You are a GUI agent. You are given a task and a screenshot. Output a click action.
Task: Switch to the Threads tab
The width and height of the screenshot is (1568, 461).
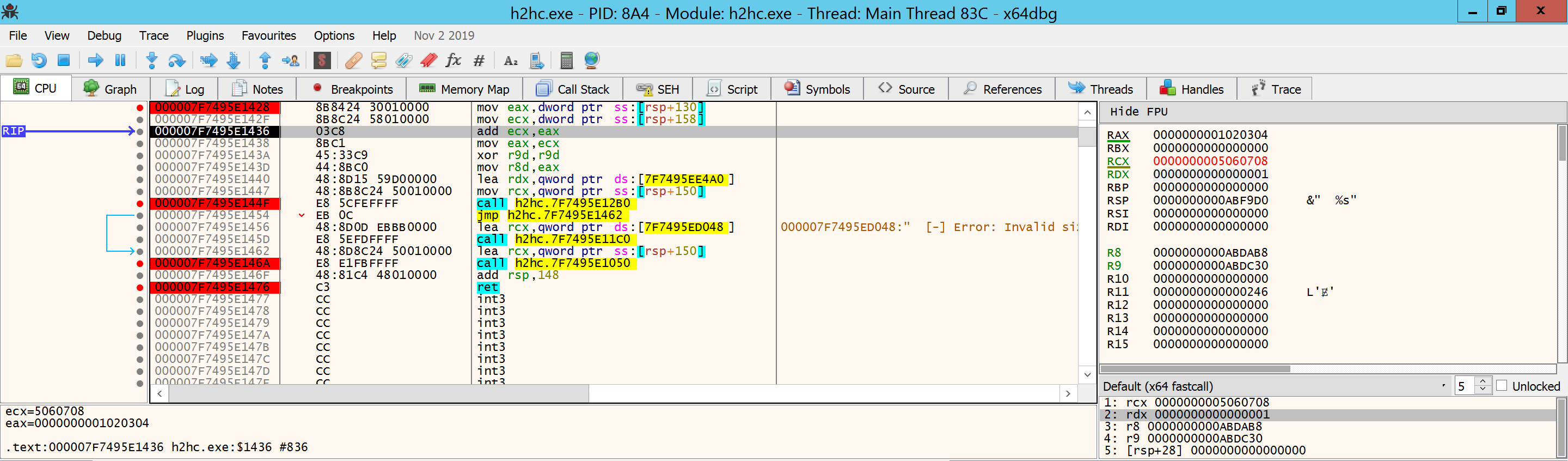tap(1100, 89)
